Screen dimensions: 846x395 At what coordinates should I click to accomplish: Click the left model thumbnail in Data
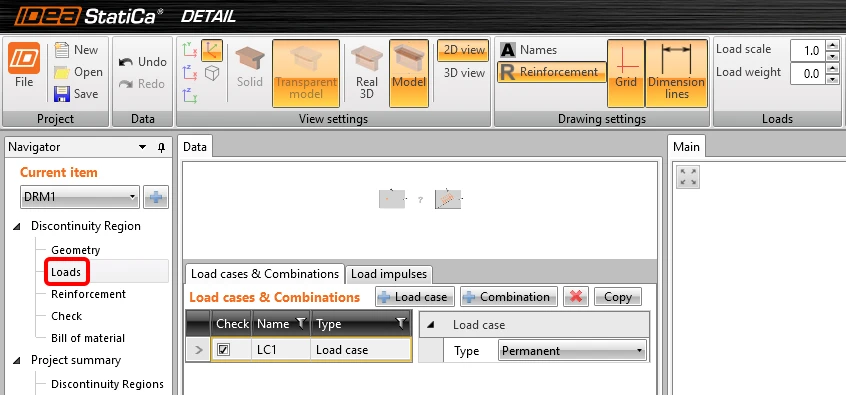click(392, 199)
